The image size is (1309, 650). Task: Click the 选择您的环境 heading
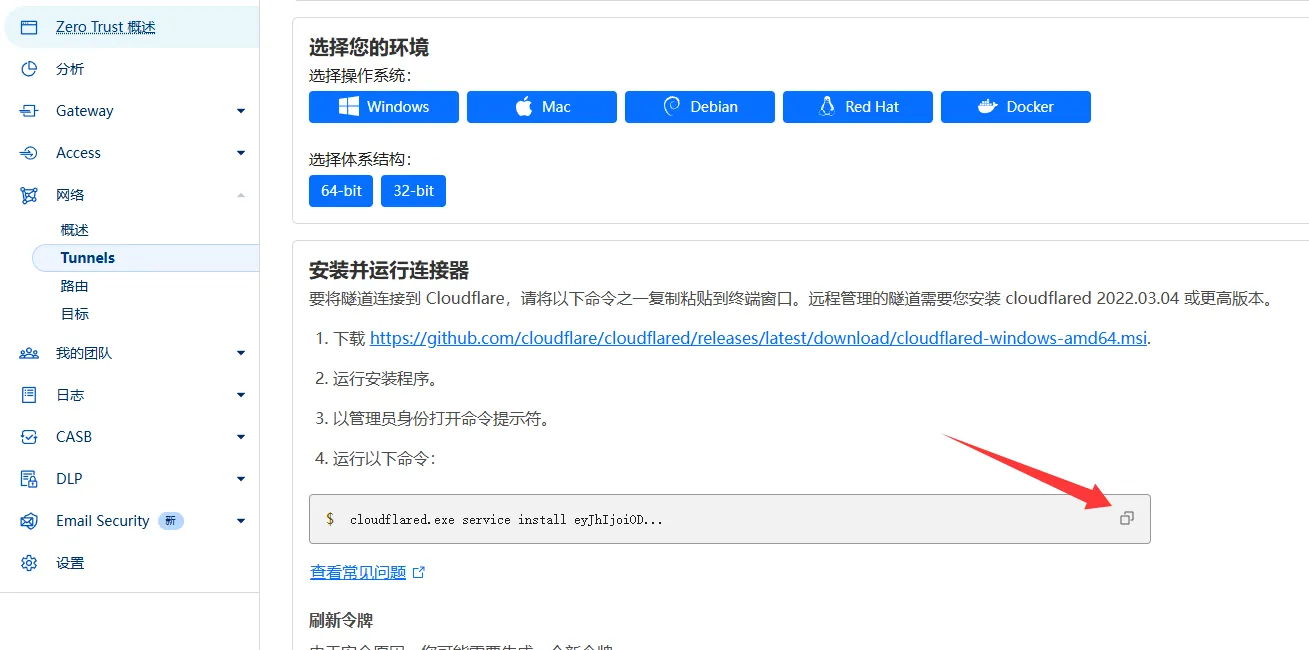point(369,47)
